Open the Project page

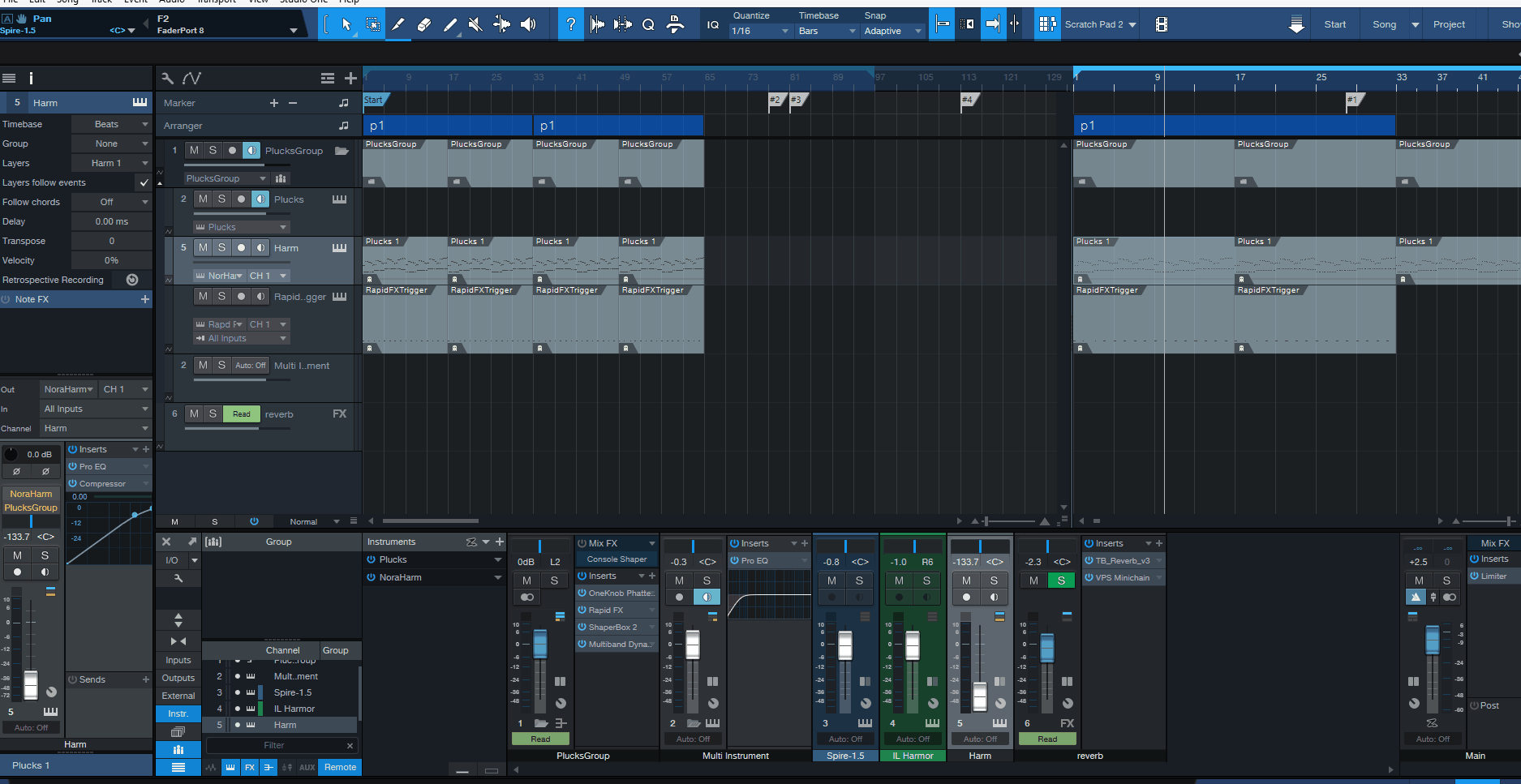coord(1449,24)
